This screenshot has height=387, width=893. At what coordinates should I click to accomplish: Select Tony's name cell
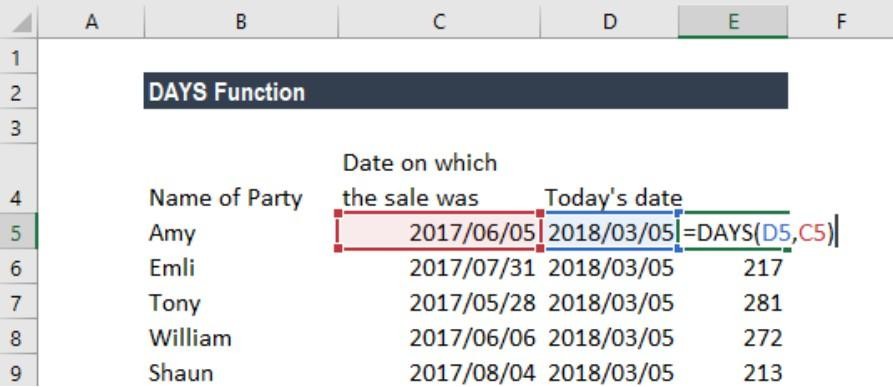(241, 303)
